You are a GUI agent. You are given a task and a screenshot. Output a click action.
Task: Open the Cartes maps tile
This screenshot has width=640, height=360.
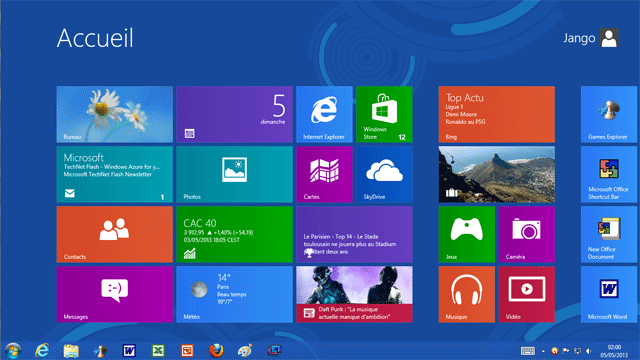coord(324,174)
